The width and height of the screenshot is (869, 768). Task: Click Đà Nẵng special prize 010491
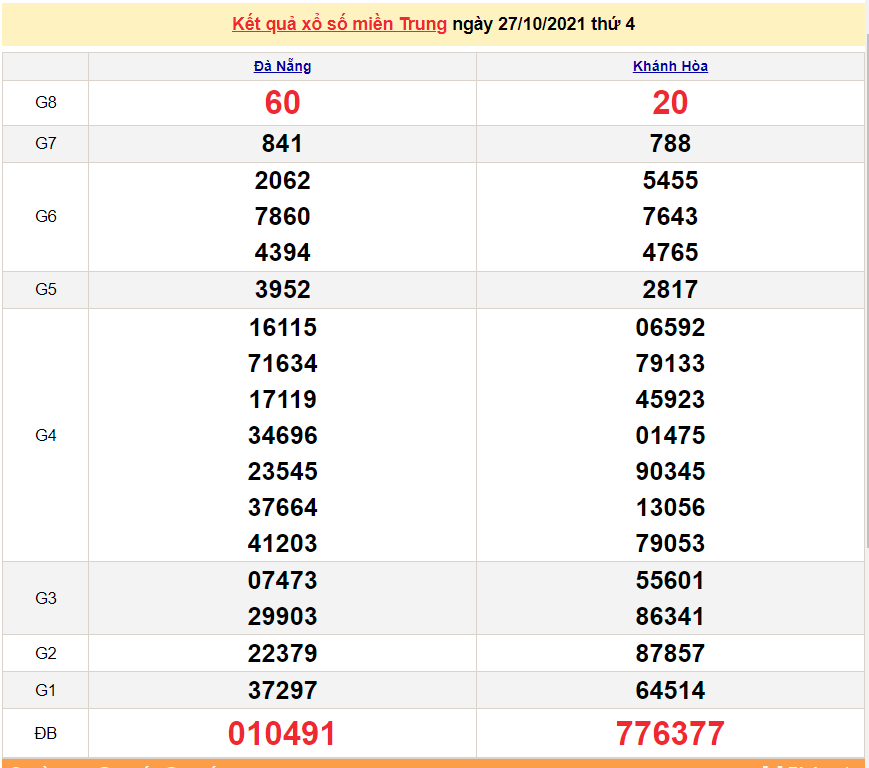(282, 734)
